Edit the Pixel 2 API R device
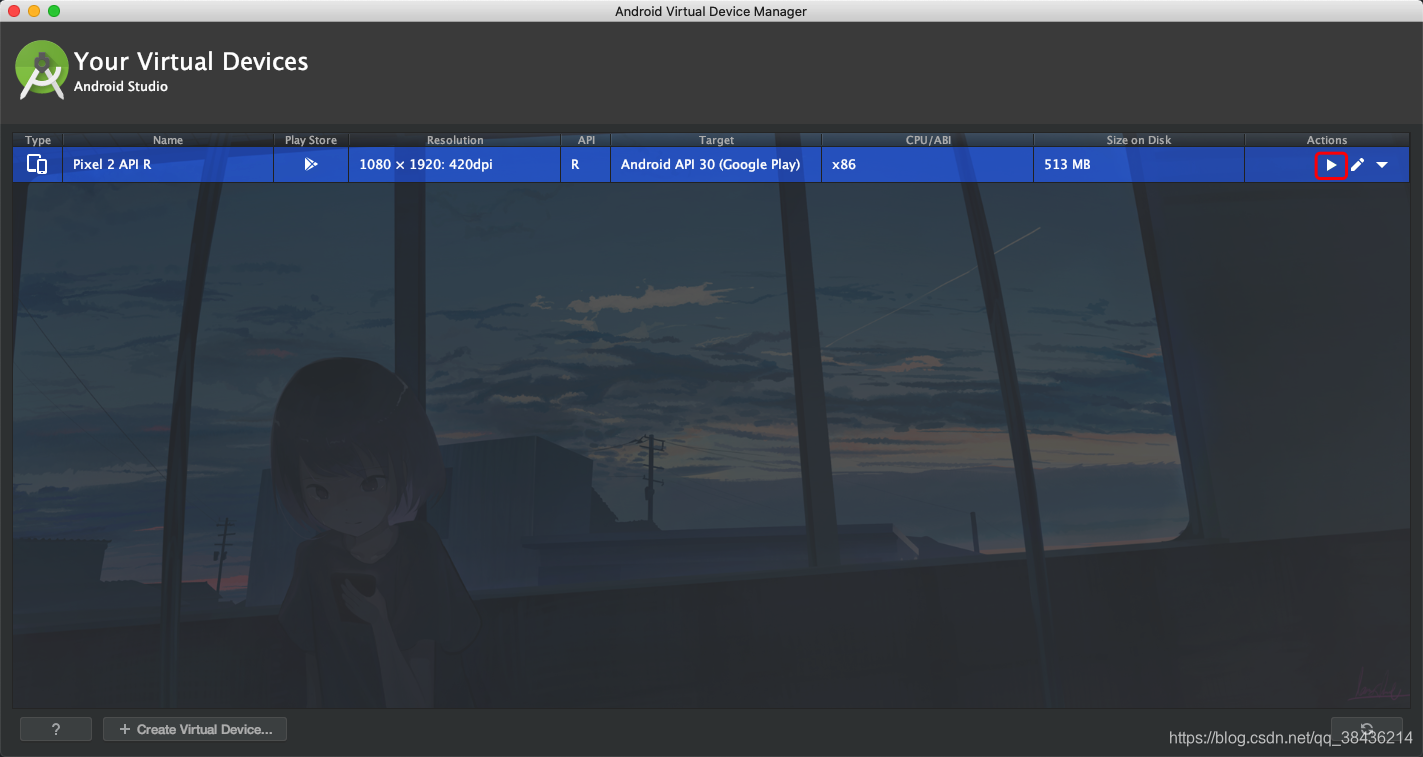The image size is (1423, 757). (1357, 165)
